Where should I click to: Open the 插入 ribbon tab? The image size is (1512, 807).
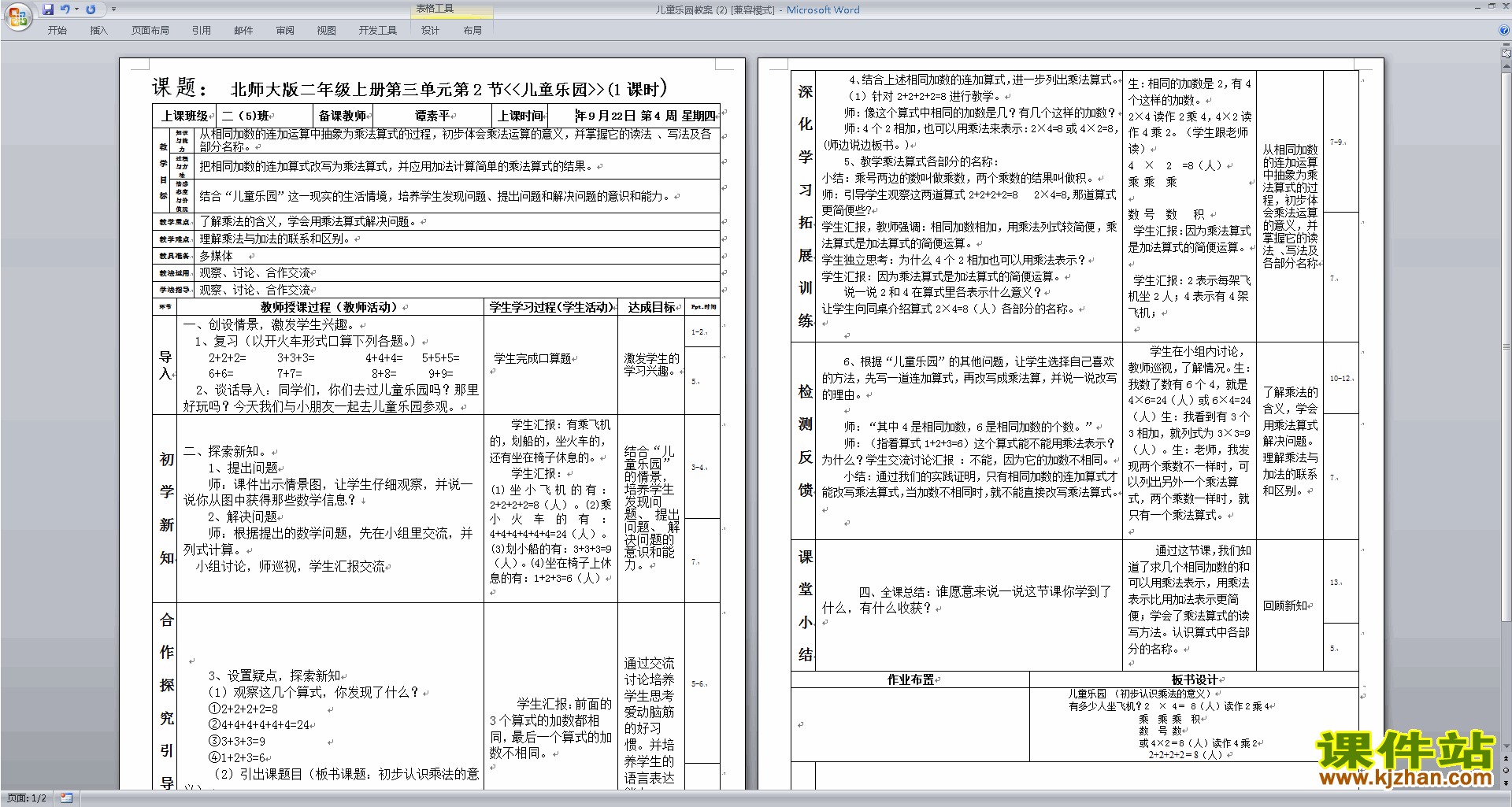pos(98,31)
